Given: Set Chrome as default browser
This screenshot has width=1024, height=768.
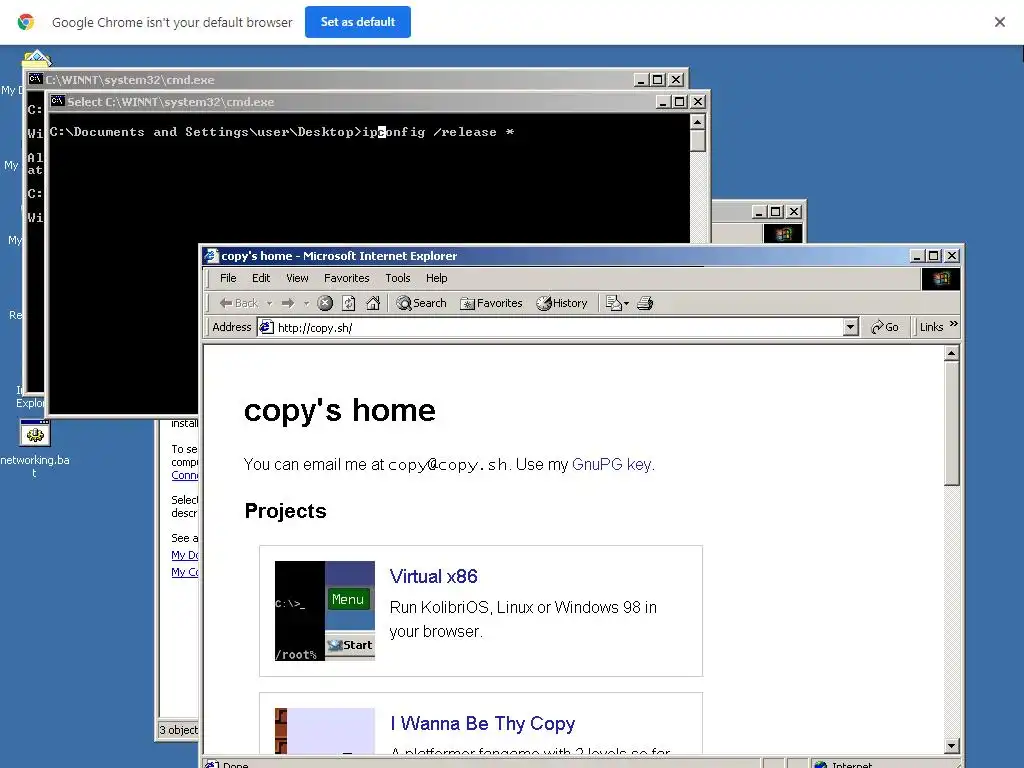Looking at the screenshot, I should click(x=357, y=22).
